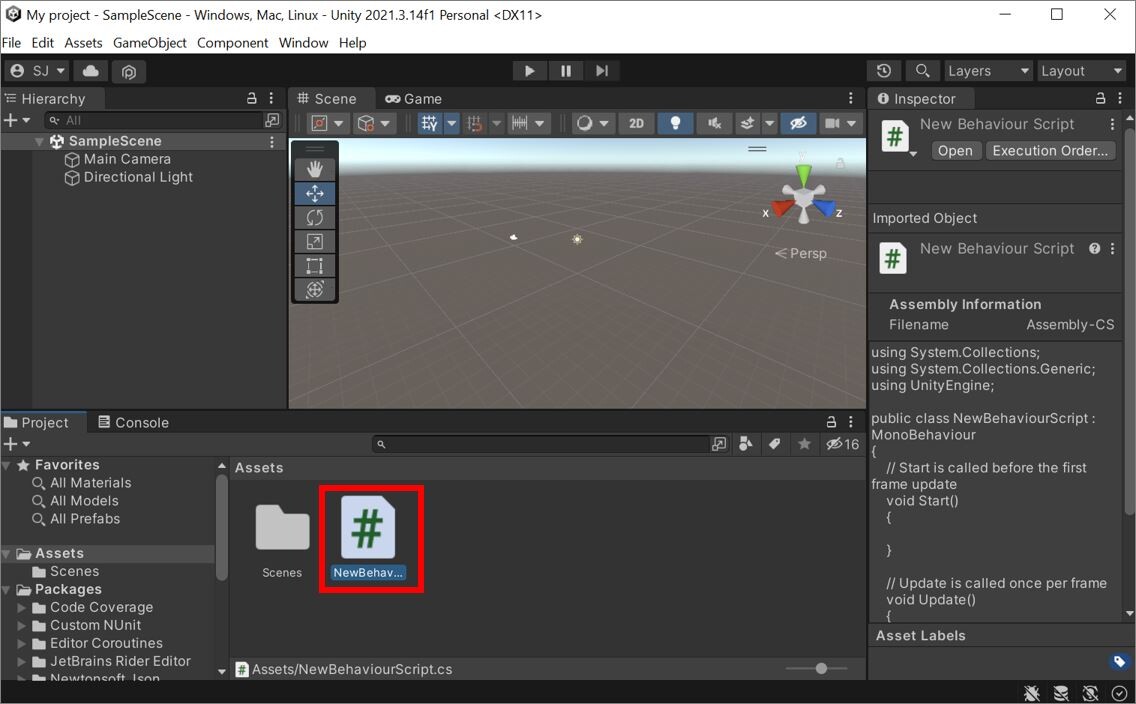
Task: Click Execution Order button
Action: pos(1050,151)
